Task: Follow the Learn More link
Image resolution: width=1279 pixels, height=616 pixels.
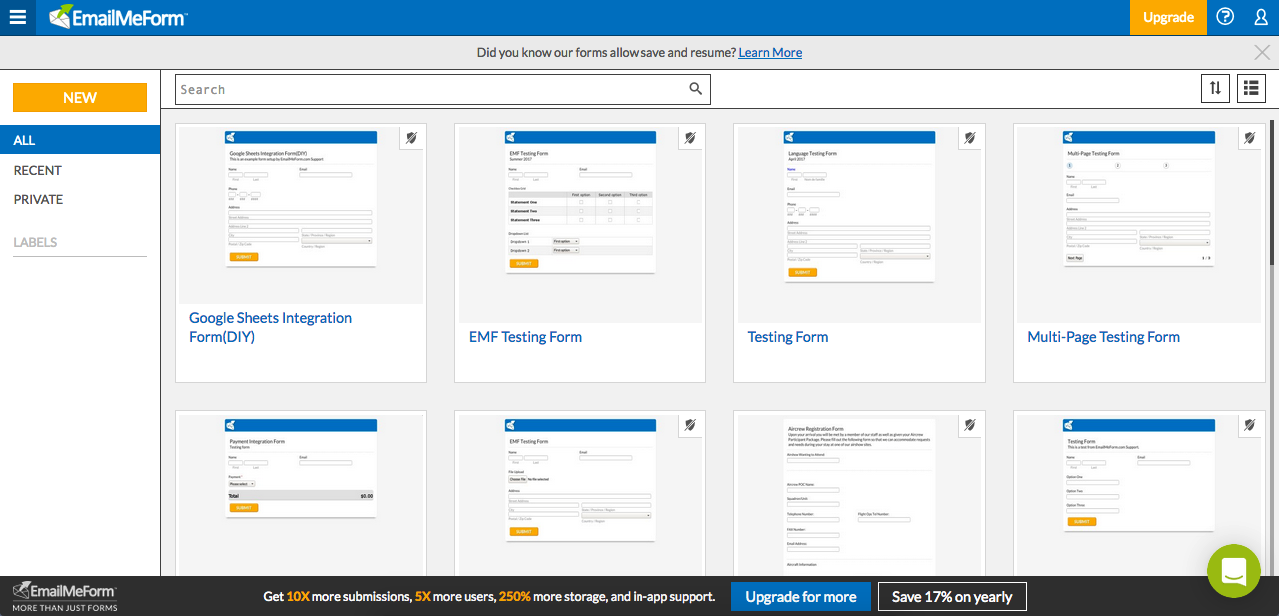Action: [770, 53]
